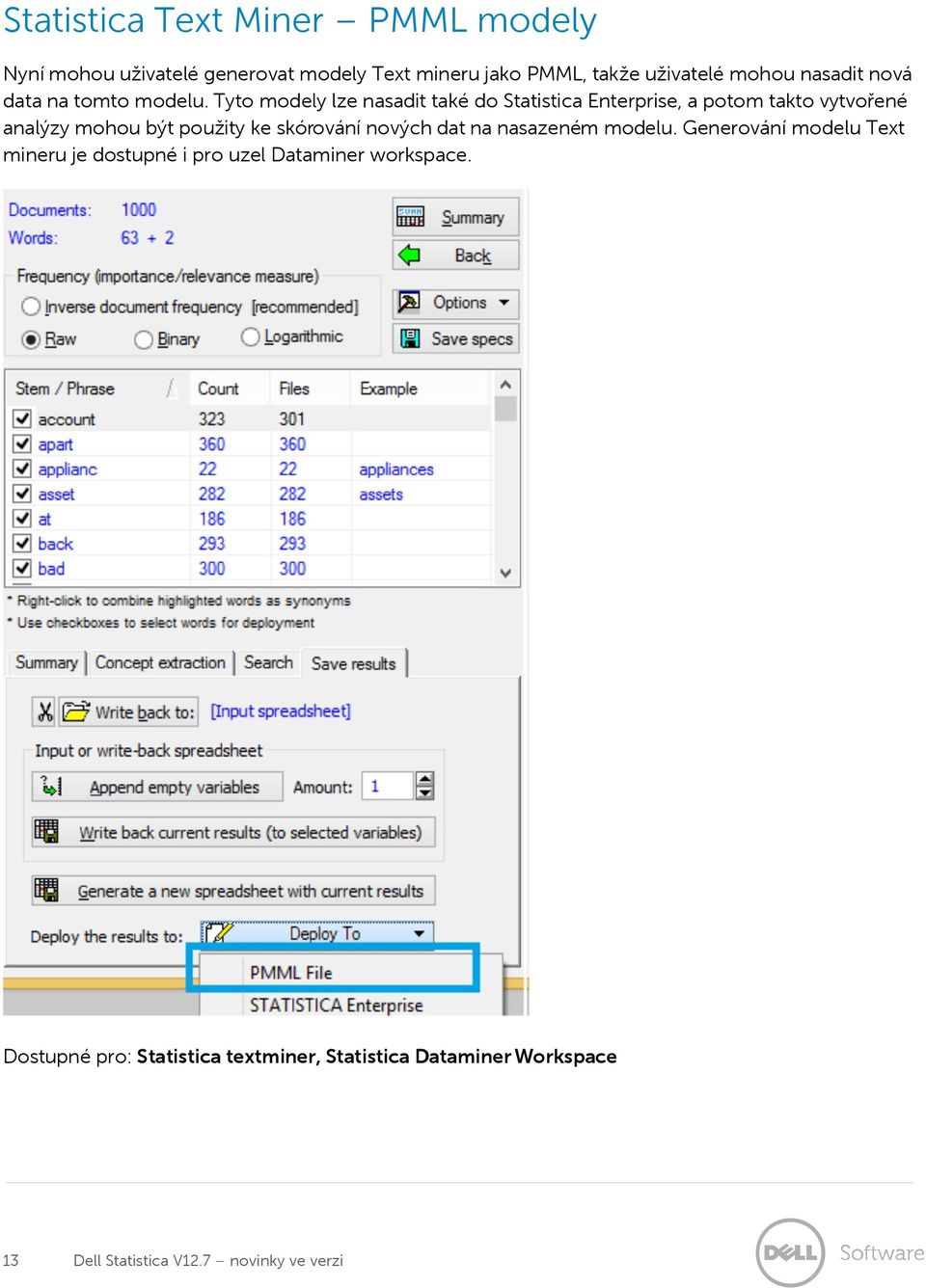
Task: Click the open folder Write back to icon
Action: [x=76, y=711]
